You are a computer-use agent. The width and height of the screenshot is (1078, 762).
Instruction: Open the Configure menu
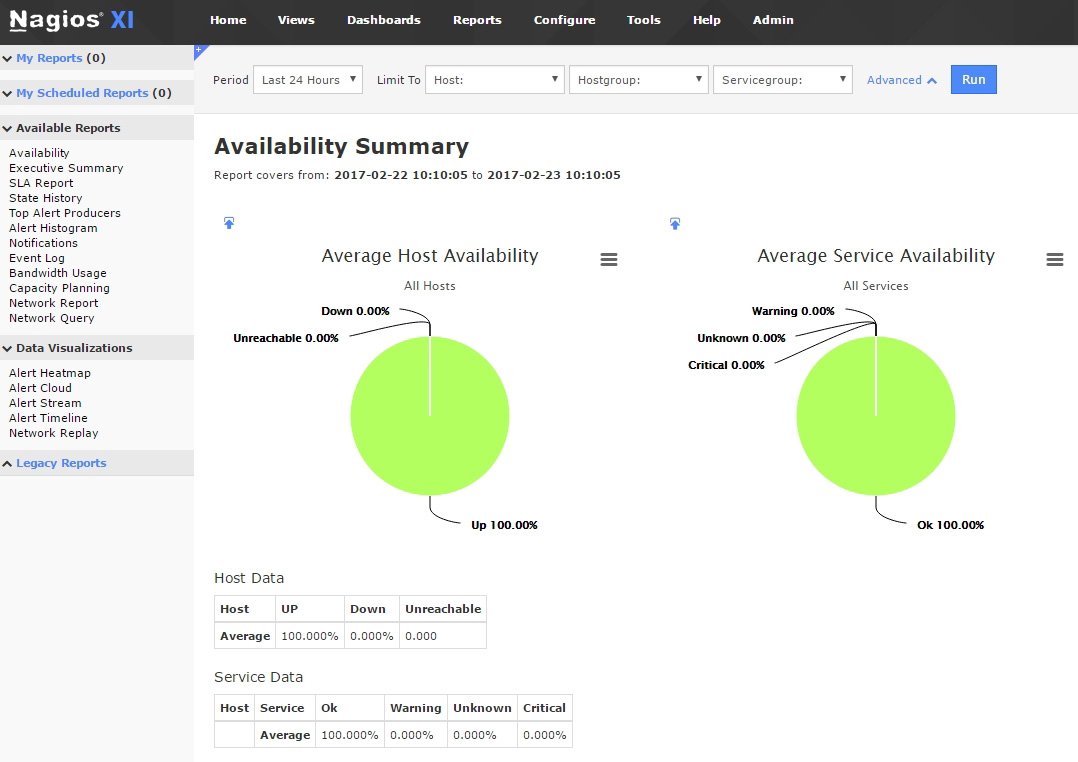(x=564, y=20)
